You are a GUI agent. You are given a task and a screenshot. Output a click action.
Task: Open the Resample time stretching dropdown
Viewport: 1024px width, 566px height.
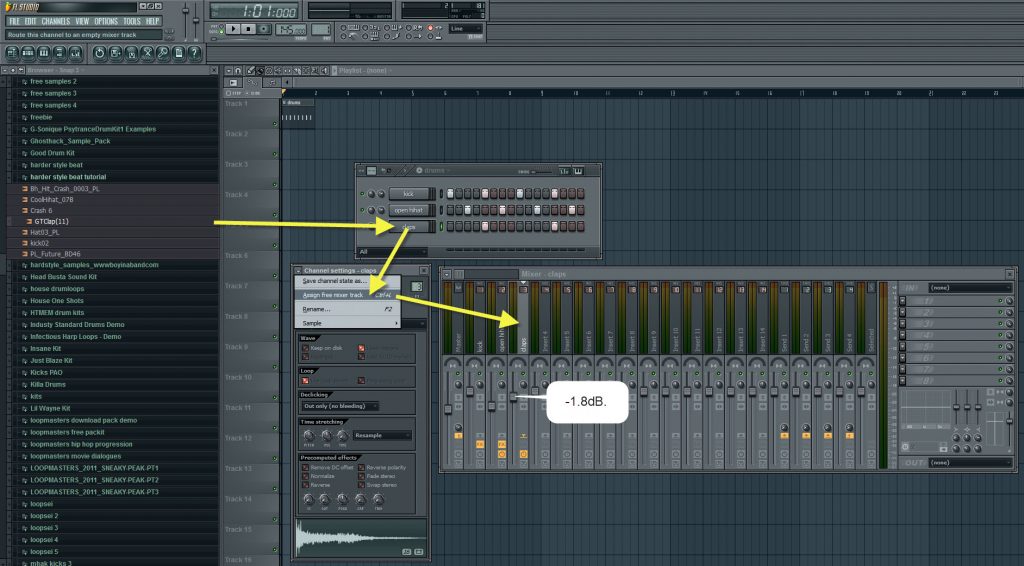(x=383, y=435)
